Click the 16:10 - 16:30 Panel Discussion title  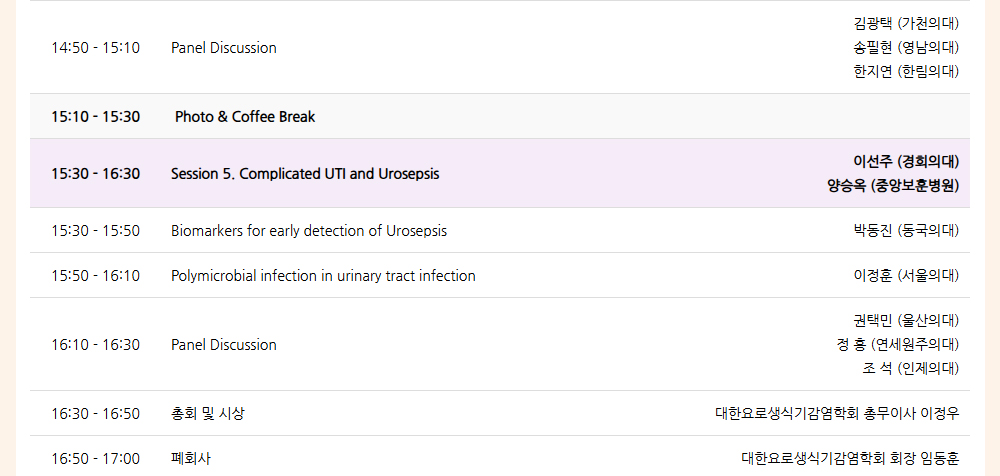tap(224, 345)
